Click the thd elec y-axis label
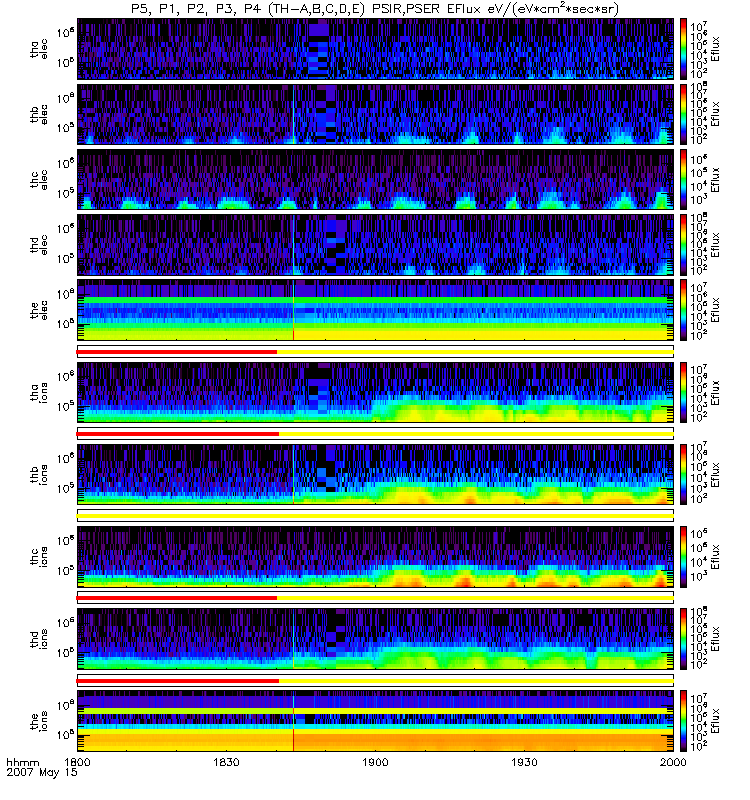750x800 pixels. tap(39, 245)
